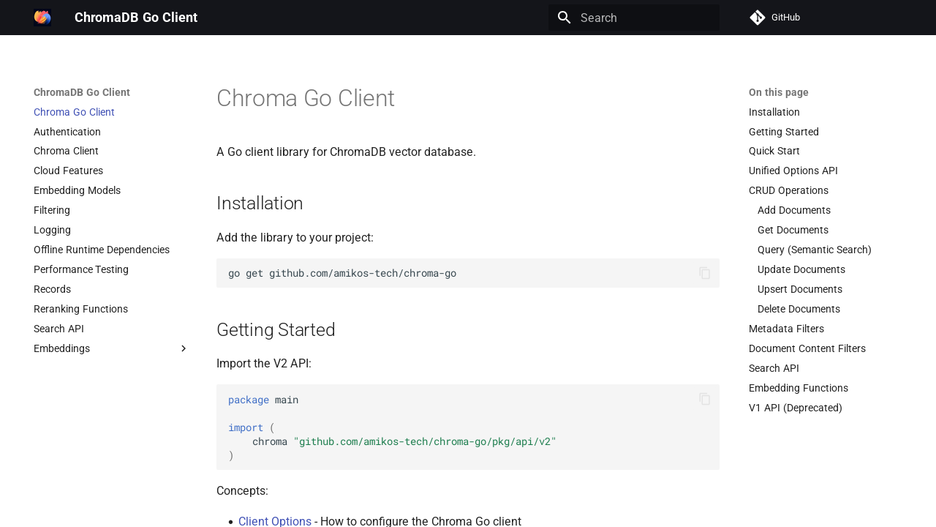Jump to Upsert Documents subsection
The height and width of the screenshot is (527, 936).
click(799, 289)
